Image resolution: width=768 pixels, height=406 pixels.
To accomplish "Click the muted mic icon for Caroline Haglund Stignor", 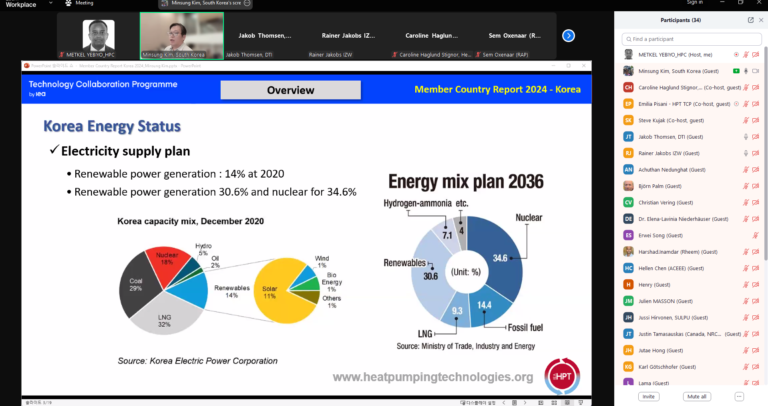I will tap(746, 88).
